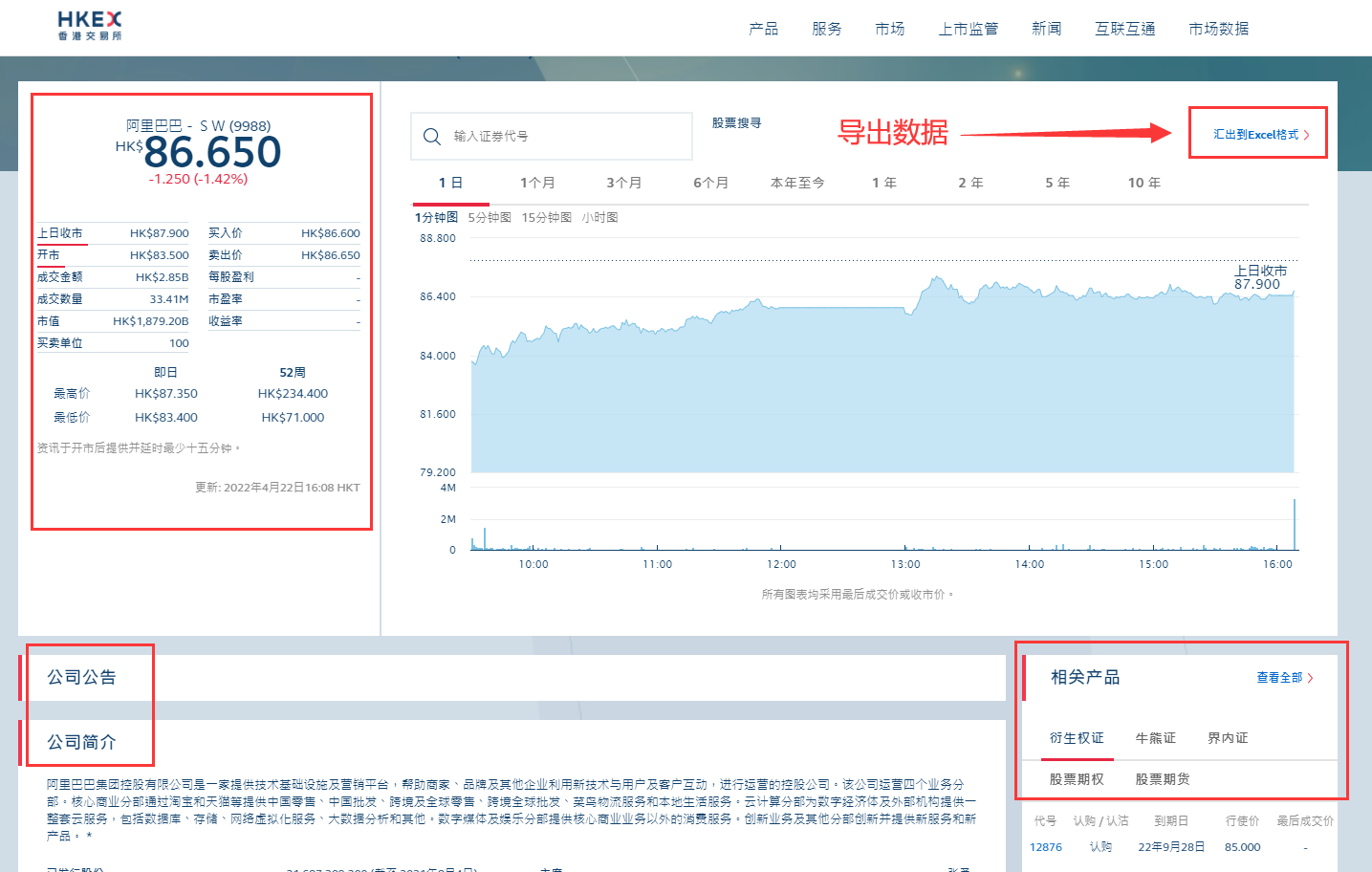The image size is (1372, 872).
Task: Click the 成交数量 value 33.41M
Action: pyautogui.click(x=169, y=299)
